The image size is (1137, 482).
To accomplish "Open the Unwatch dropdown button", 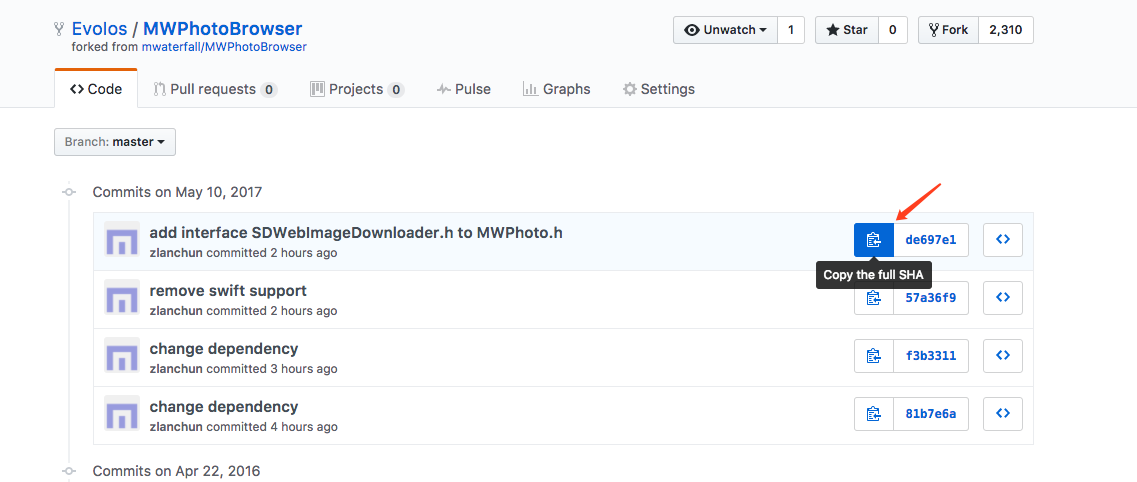I will tap(725, 30).
